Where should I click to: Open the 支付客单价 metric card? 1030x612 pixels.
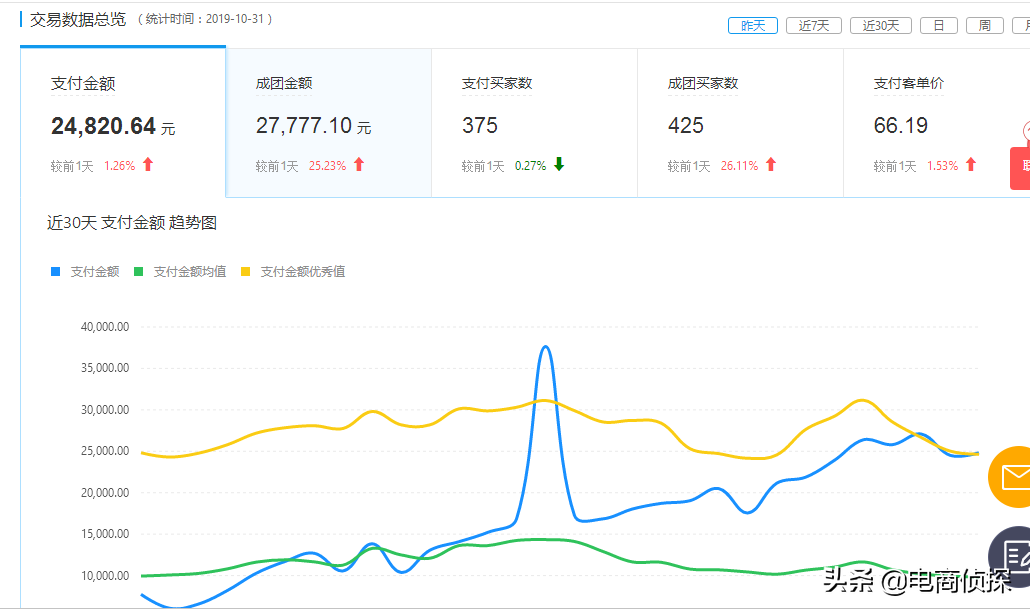(937, 123)
